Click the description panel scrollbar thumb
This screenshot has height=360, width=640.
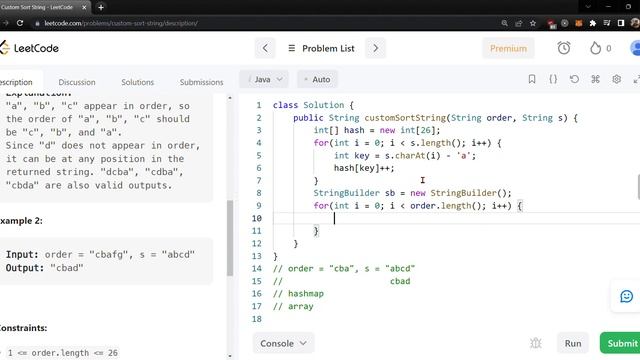click(230, 238)
